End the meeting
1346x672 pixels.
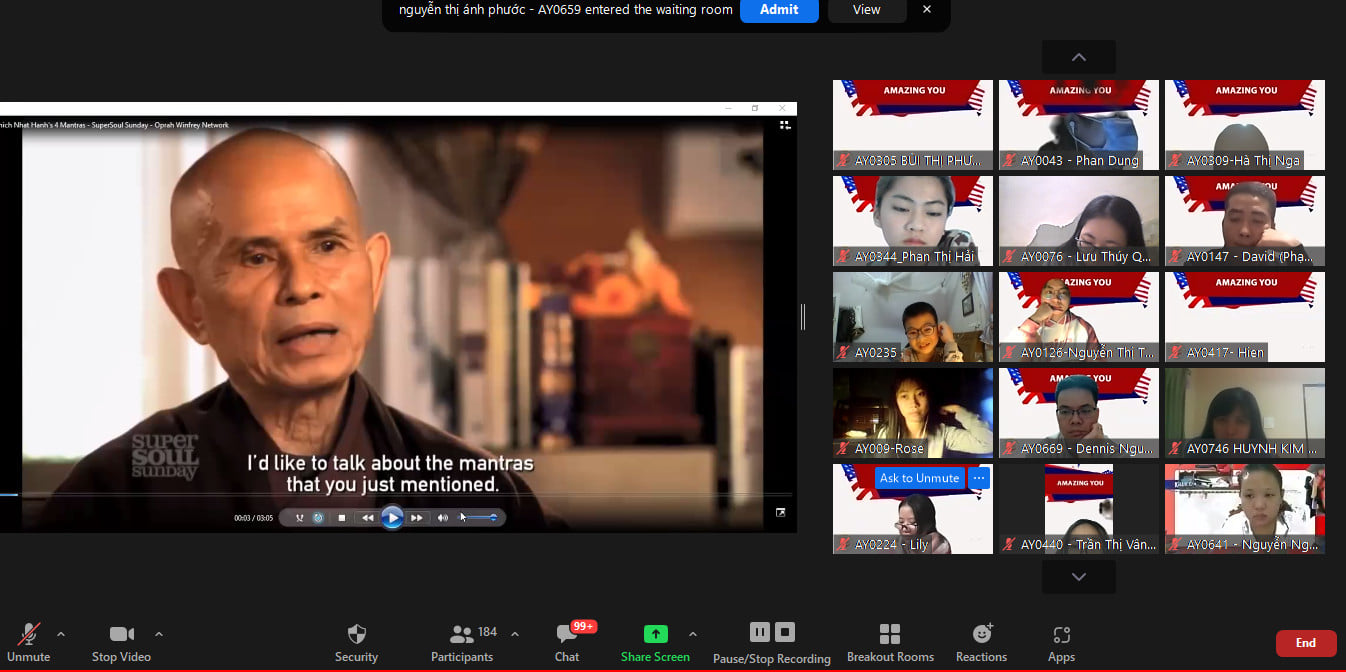click(1305, 643)
